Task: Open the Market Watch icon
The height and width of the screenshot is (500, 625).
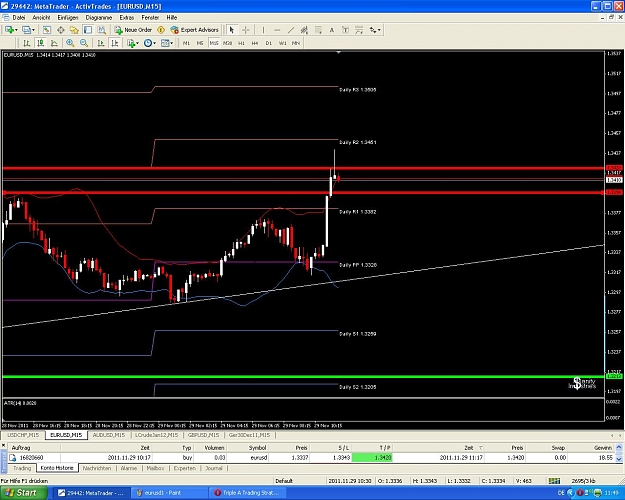Action: [x=47, y=30]
